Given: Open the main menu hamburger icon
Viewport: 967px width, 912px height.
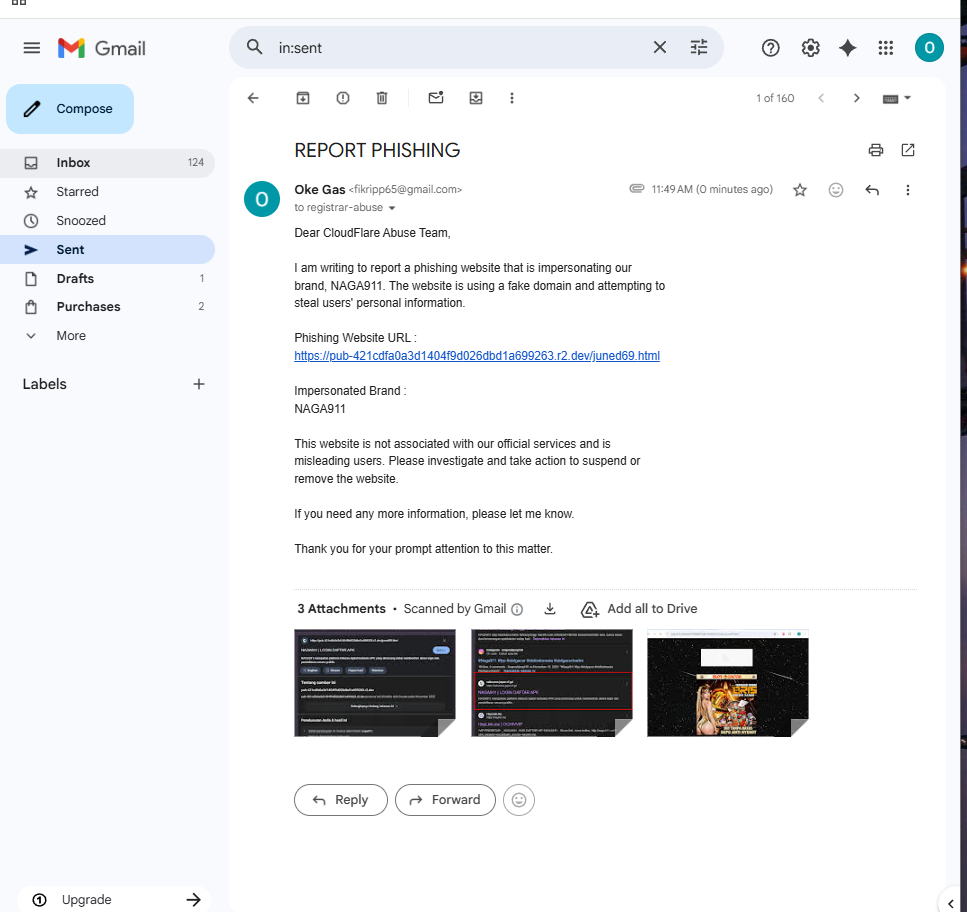Looking at the screenshot, I should pos(31,48).
